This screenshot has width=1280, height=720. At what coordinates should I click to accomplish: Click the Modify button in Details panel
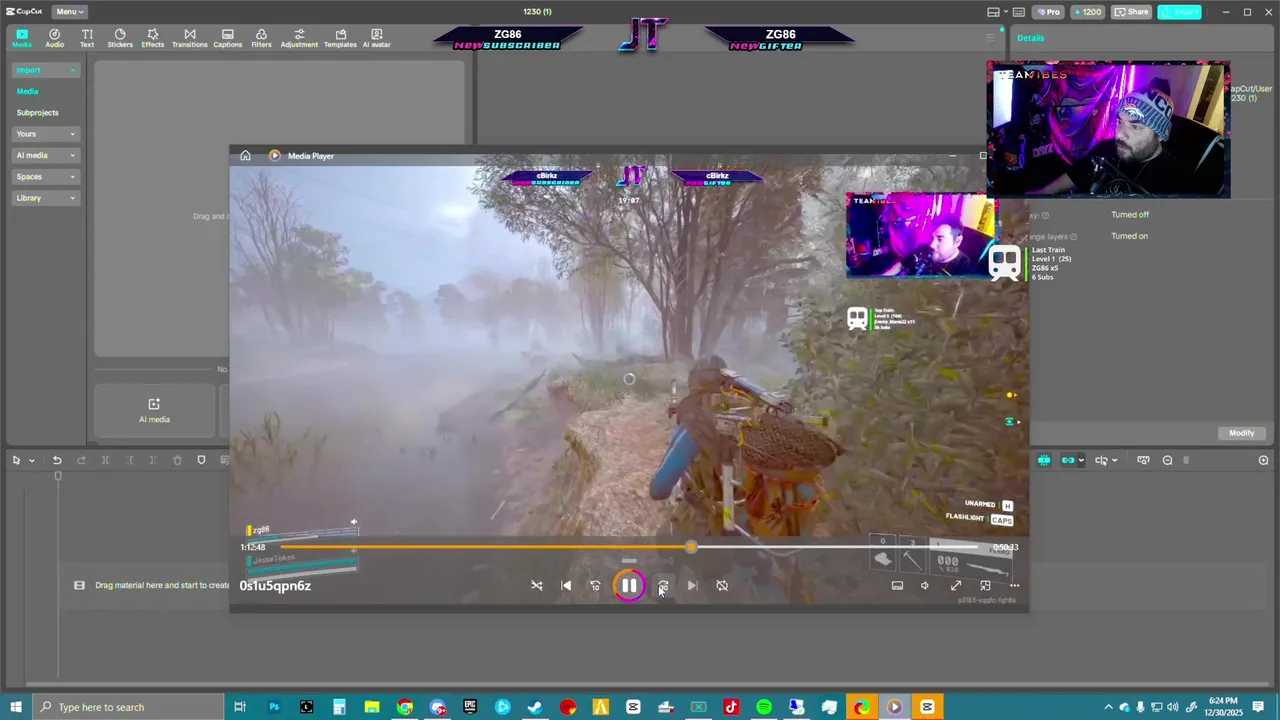point(1241,433)
